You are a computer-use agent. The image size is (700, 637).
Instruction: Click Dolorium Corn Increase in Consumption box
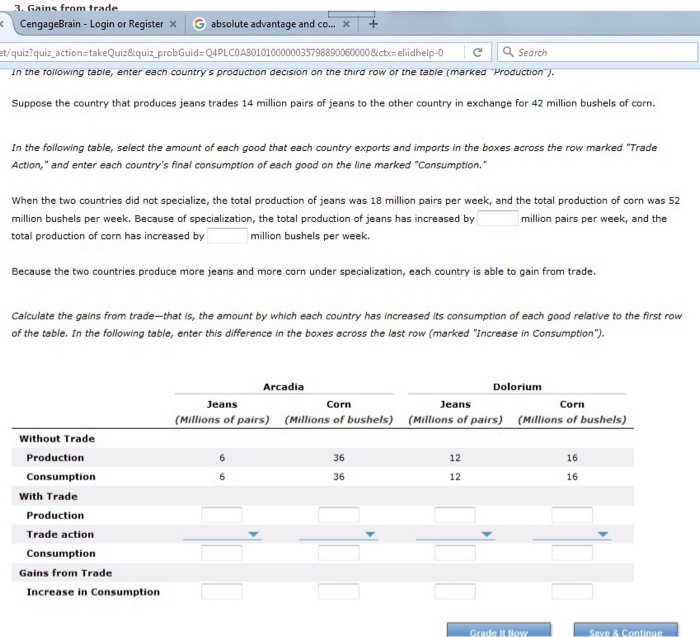coord(572,591)
